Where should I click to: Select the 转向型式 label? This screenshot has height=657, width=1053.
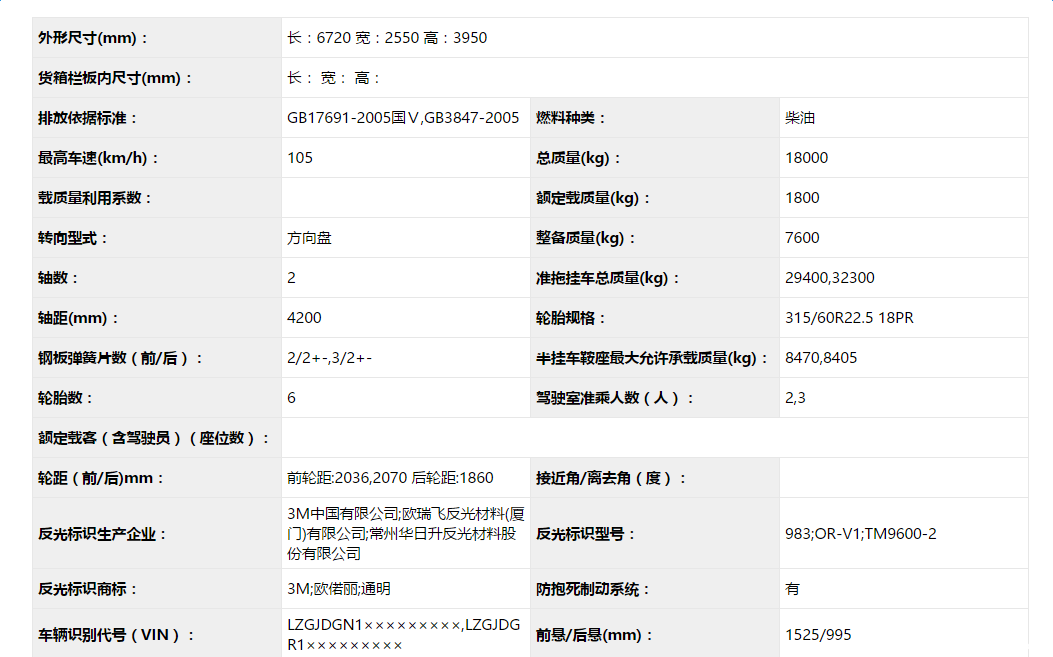click(x=73, y=238)
